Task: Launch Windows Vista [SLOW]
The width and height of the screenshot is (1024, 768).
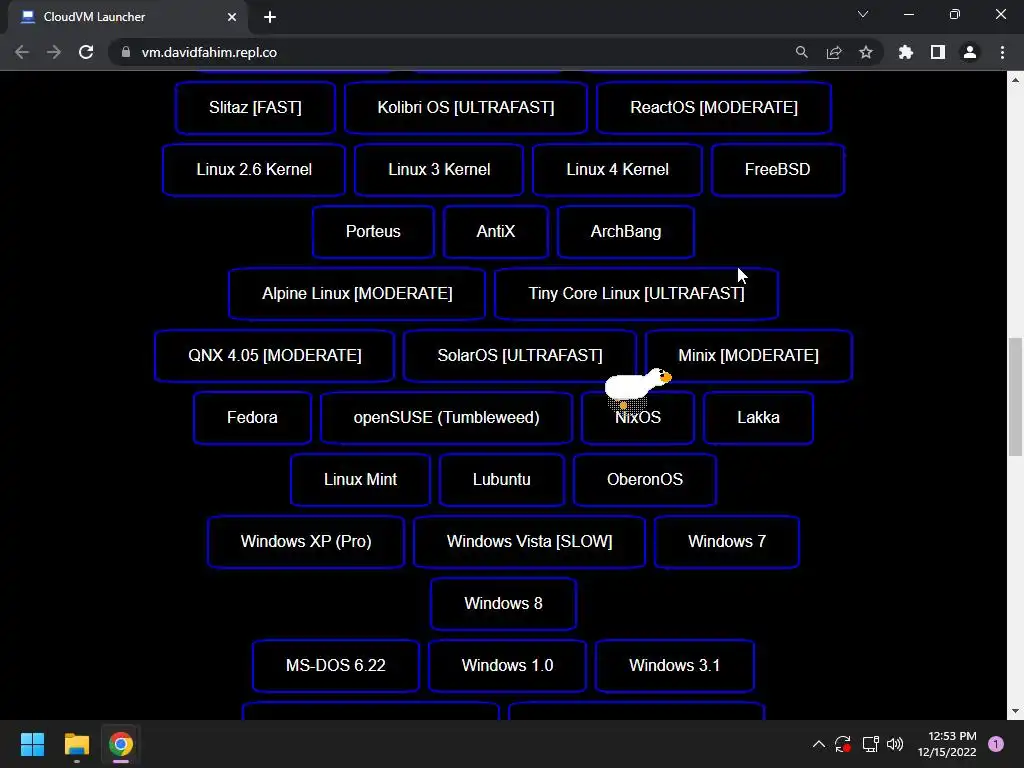Action: point(529,542)
